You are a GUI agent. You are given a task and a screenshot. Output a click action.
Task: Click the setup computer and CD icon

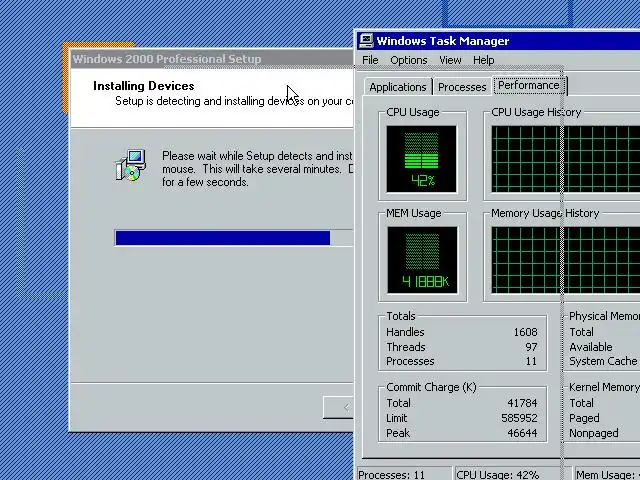click(130, 165)
